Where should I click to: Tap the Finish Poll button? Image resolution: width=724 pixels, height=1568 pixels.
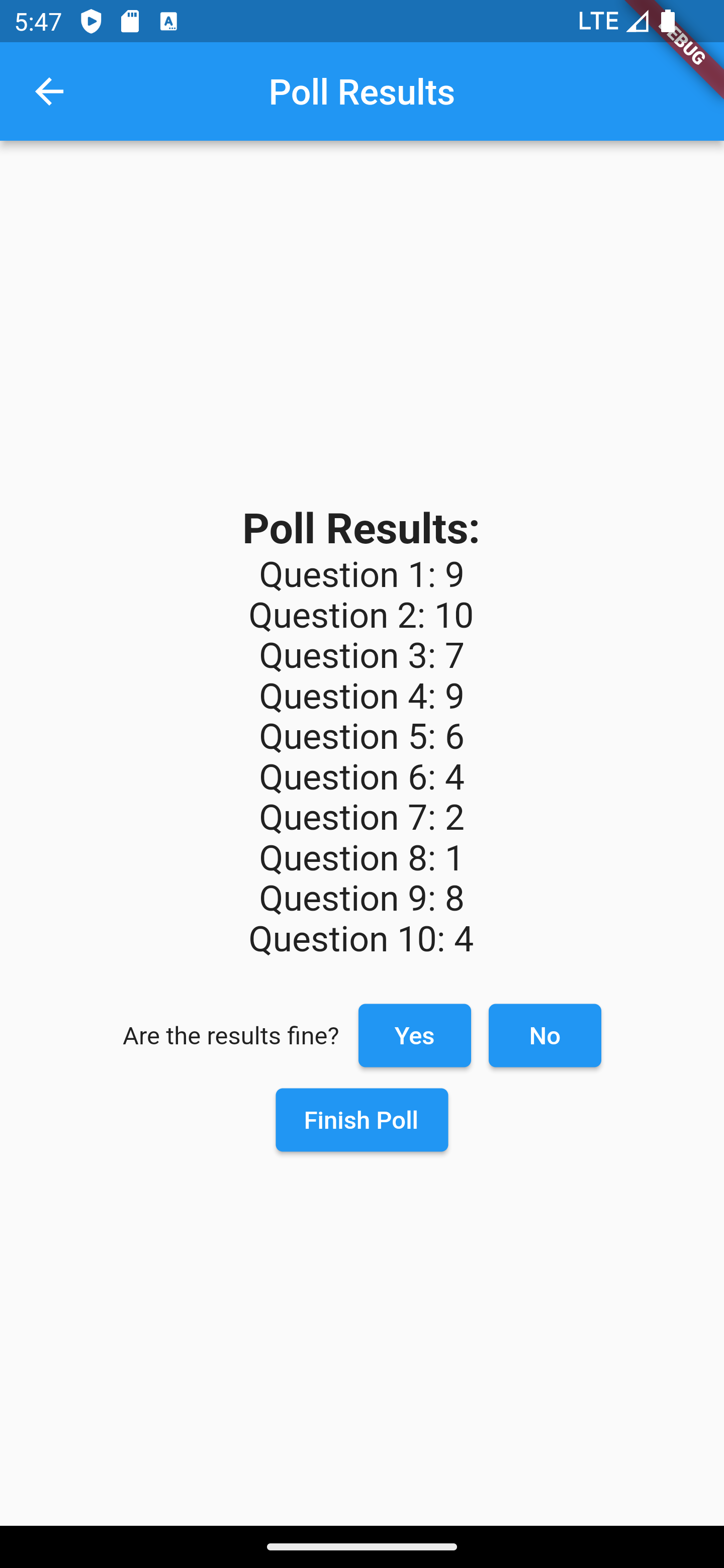tap(361, 1120)
